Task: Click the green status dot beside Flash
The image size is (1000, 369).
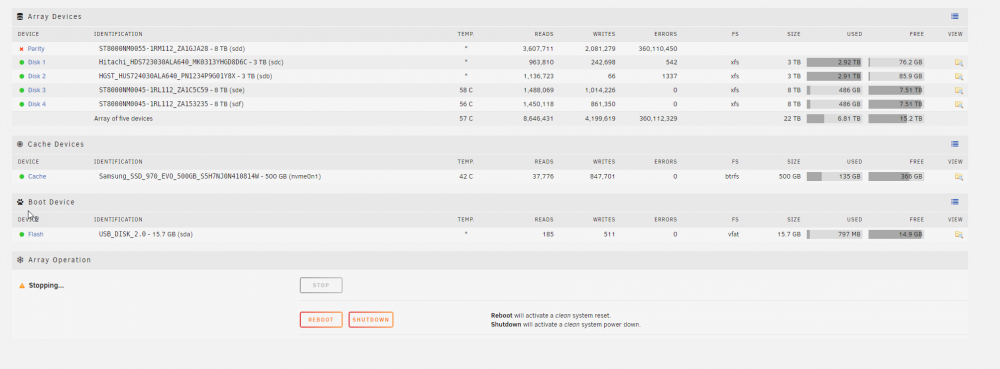Action: point(22,235)
